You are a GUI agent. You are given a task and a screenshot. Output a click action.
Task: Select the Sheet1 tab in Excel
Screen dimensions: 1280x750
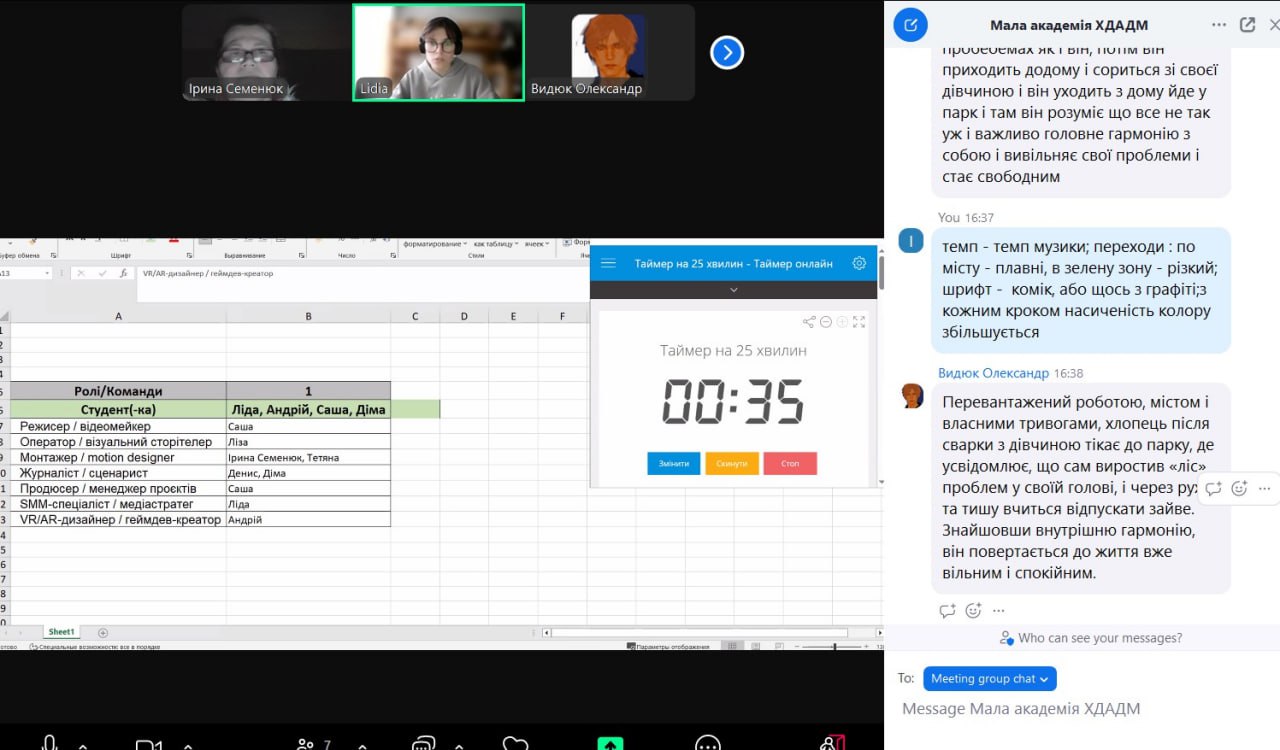[61, 632]
